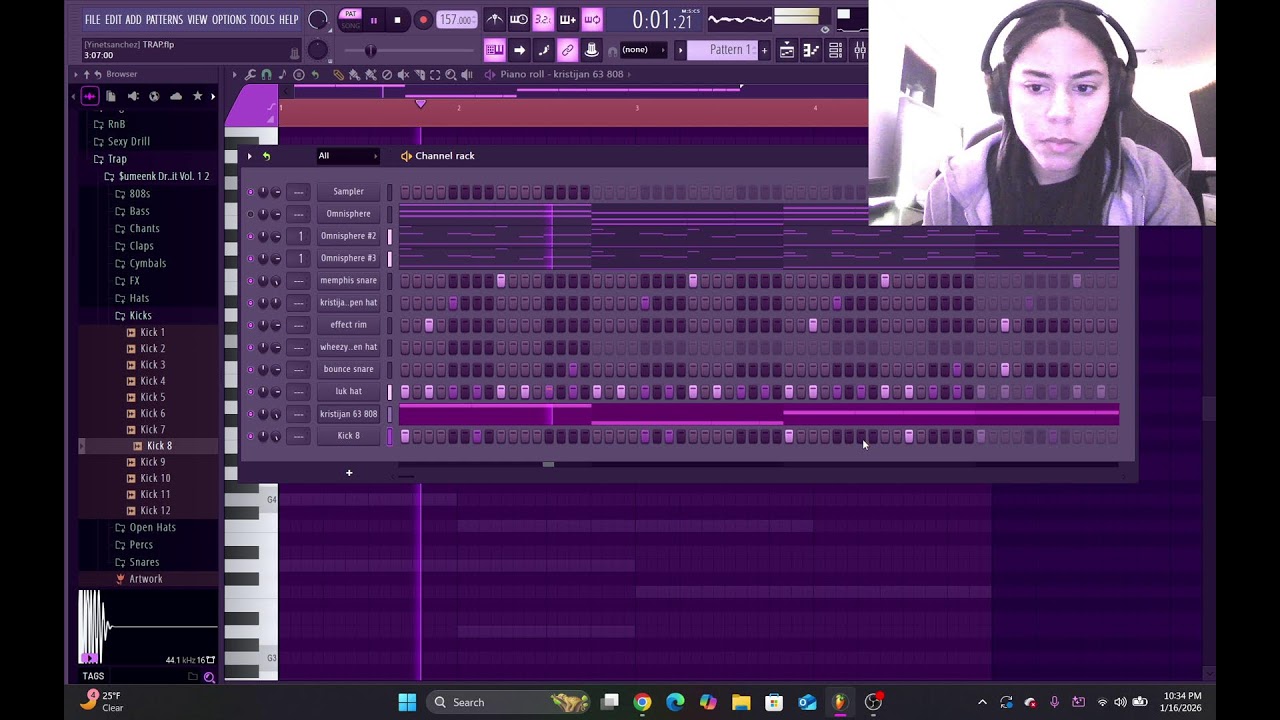Open the ADD menu
The height and width of the screenshot is (720, 1280).
tap(133, 20)
